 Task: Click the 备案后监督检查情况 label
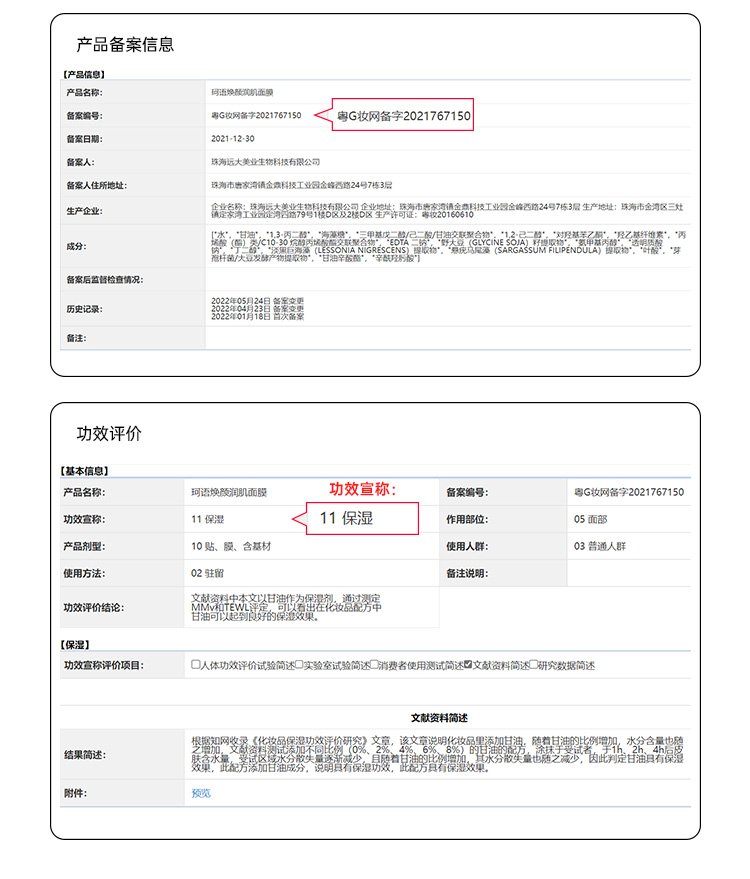point(105,280)
